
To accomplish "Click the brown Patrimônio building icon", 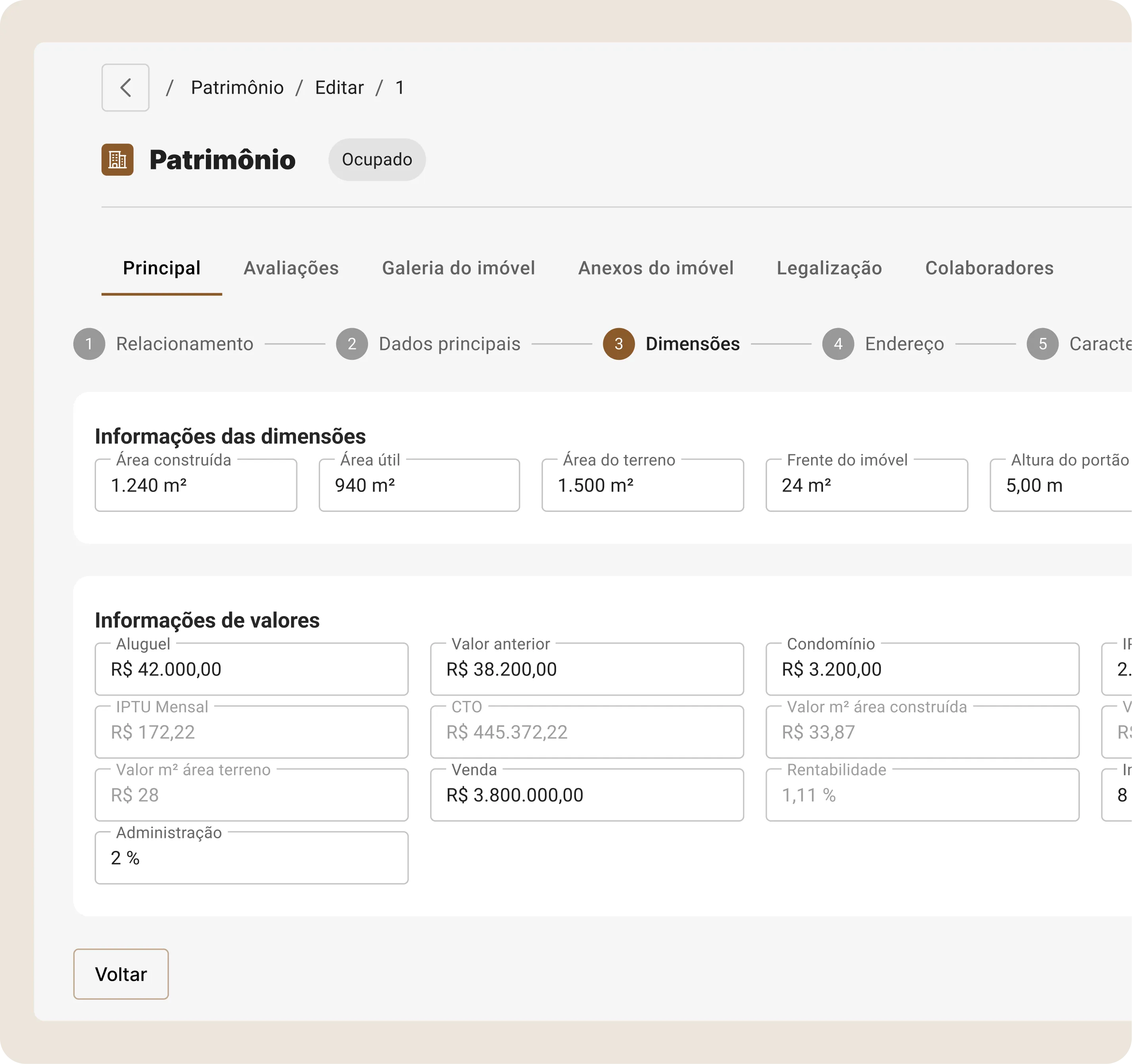I will (x=117, y=159).
